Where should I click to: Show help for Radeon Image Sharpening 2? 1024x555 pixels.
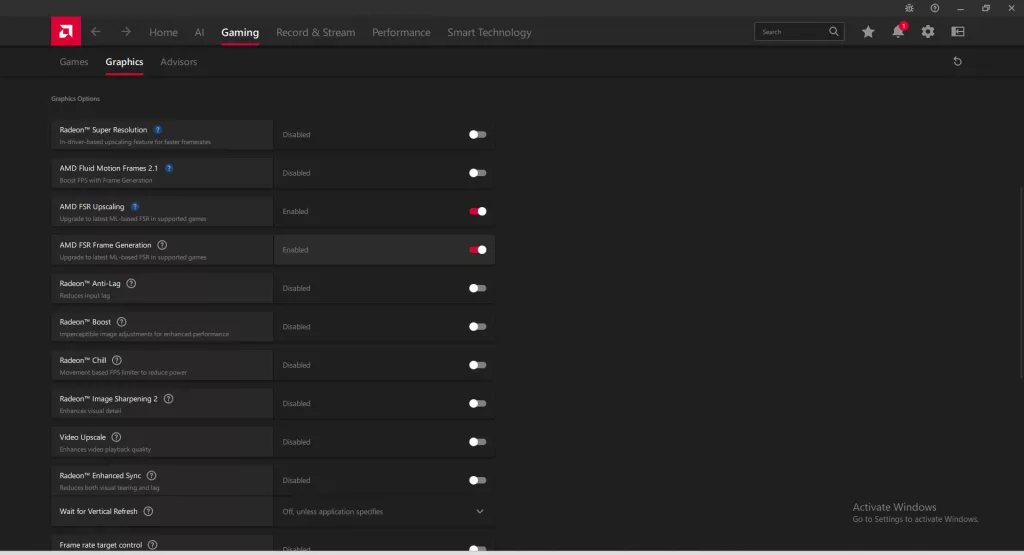[168, 399]
